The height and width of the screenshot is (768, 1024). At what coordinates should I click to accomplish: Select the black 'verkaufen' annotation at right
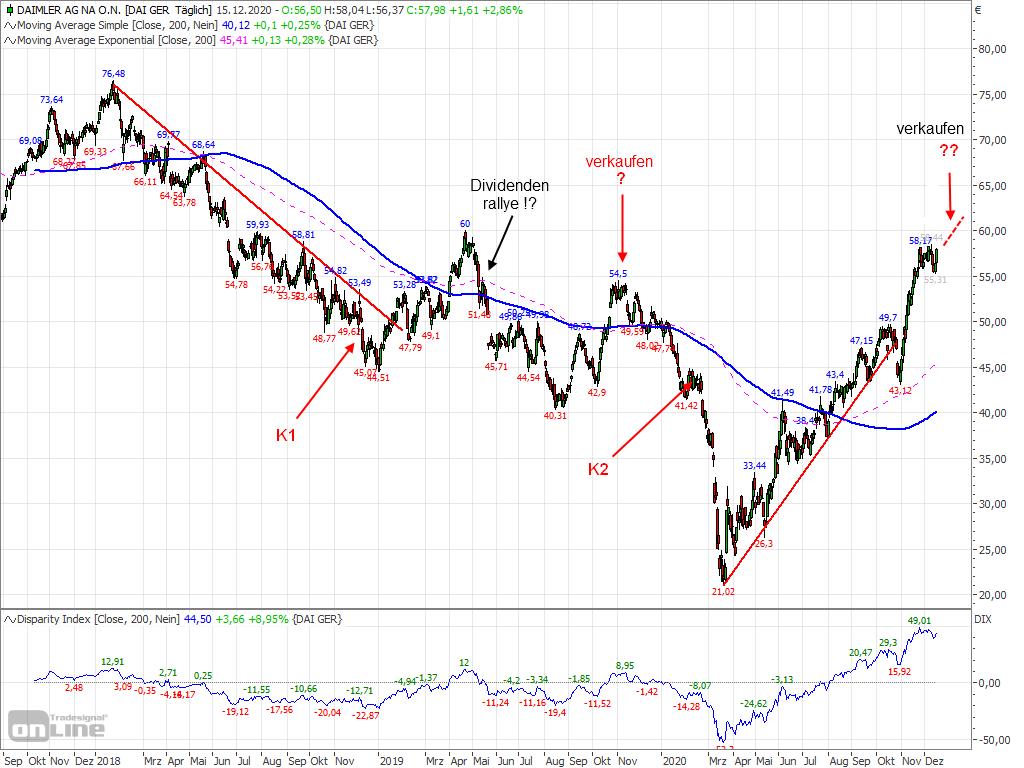point(930,129)
